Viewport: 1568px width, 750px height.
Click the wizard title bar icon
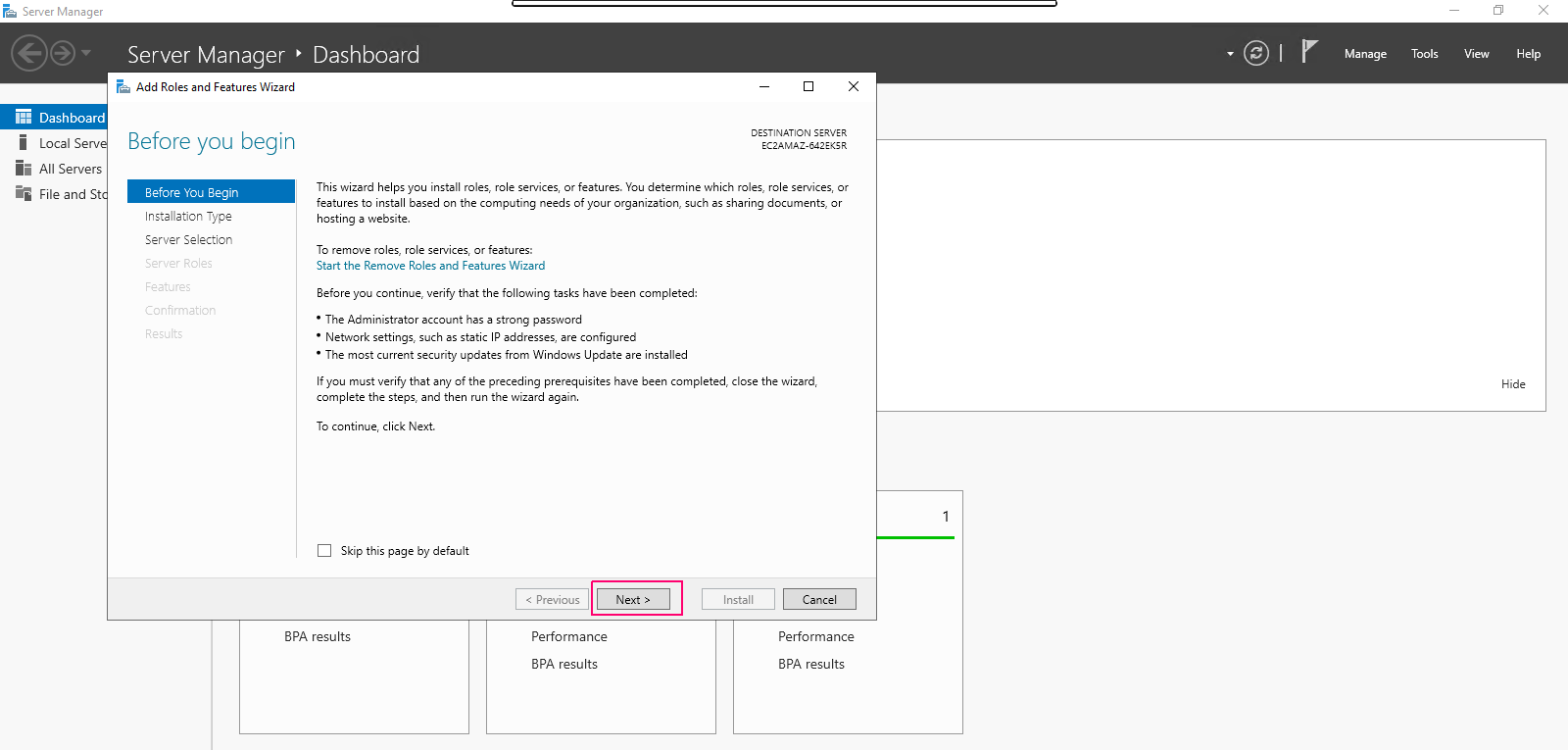click(x=123, y=86)
